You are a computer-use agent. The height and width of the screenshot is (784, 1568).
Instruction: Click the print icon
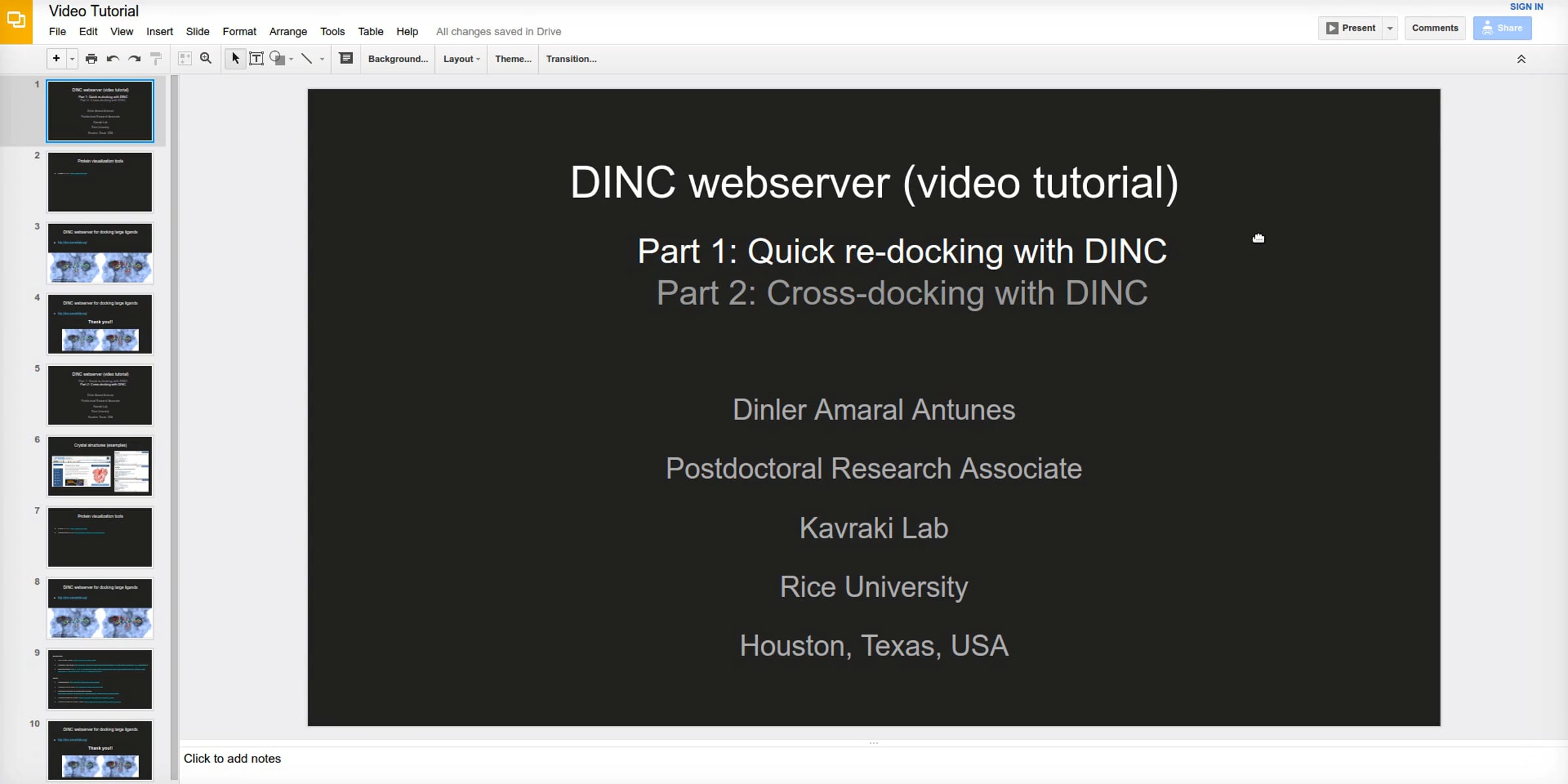coord(91,59)
